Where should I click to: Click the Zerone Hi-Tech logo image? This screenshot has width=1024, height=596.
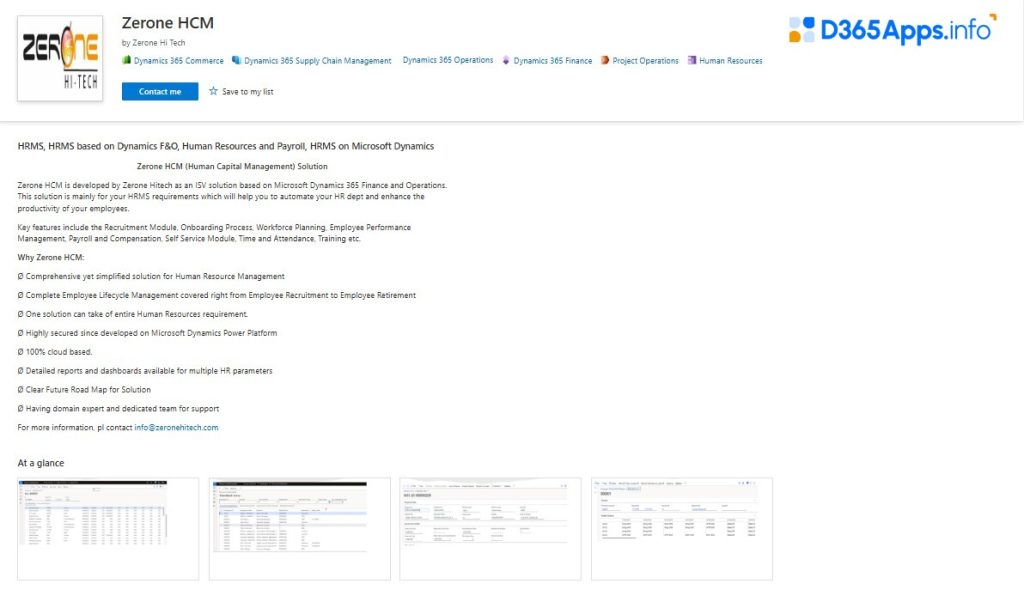60,58
